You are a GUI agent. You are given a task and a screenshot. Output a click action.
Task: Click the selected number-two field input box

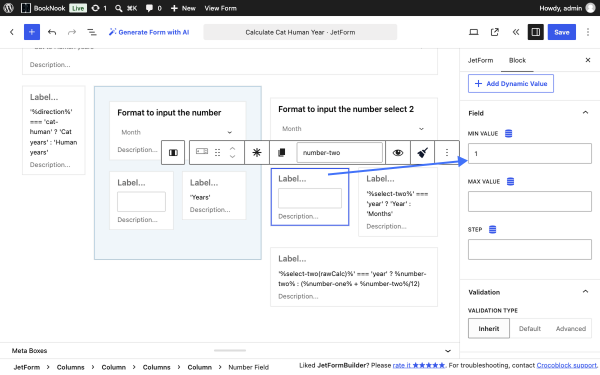[x=310, y=198]
